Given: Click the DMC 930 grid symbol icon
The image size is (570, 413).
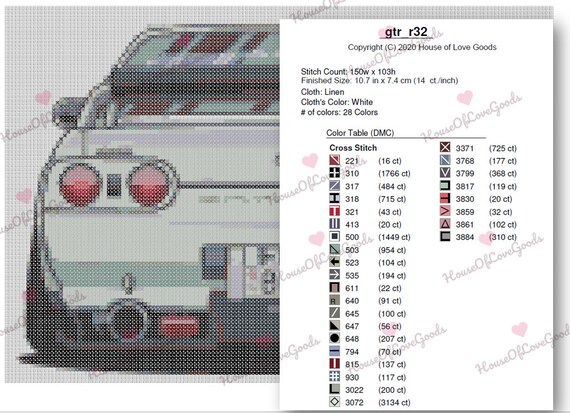Looking at the screenshot, I should click(334, 377).
